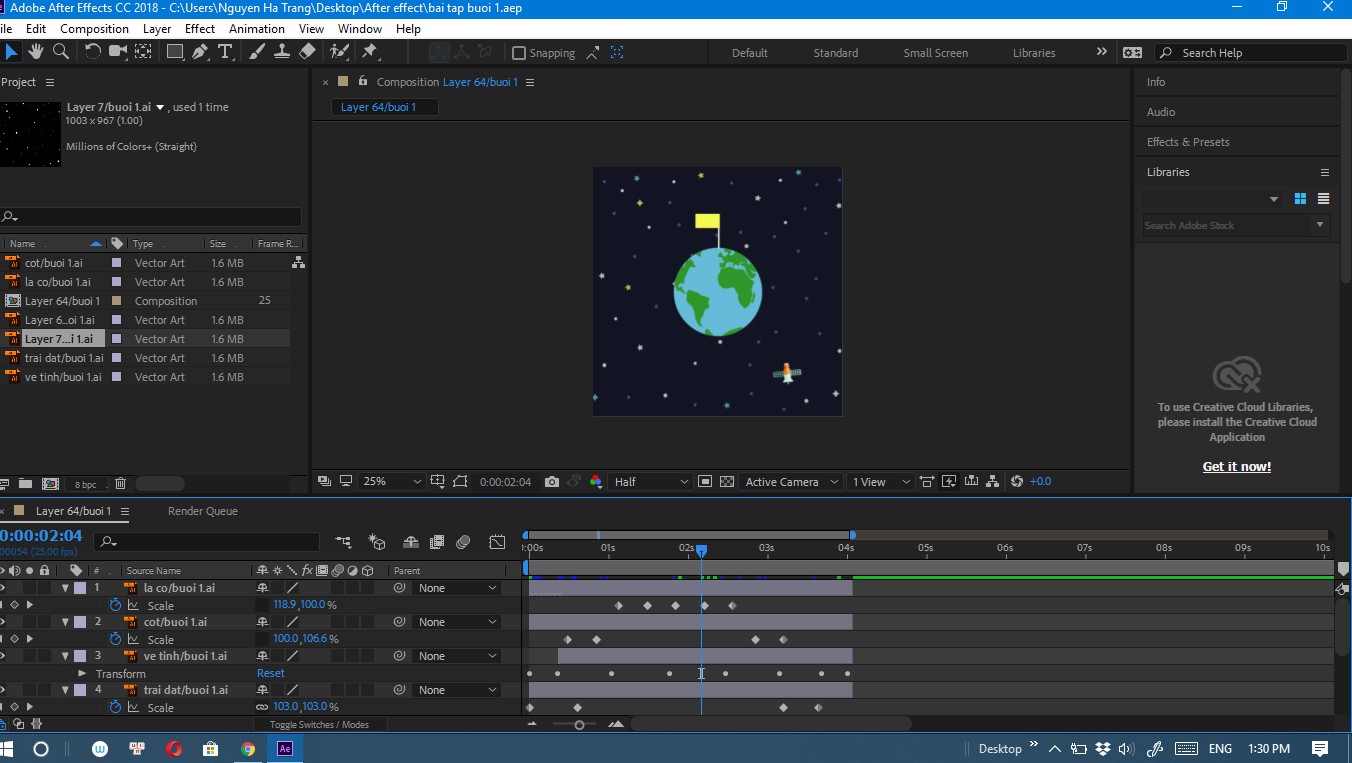Screen dimensions: 1352x763
Task: Select the Roto Brush tool
Action: click(339, 52)
